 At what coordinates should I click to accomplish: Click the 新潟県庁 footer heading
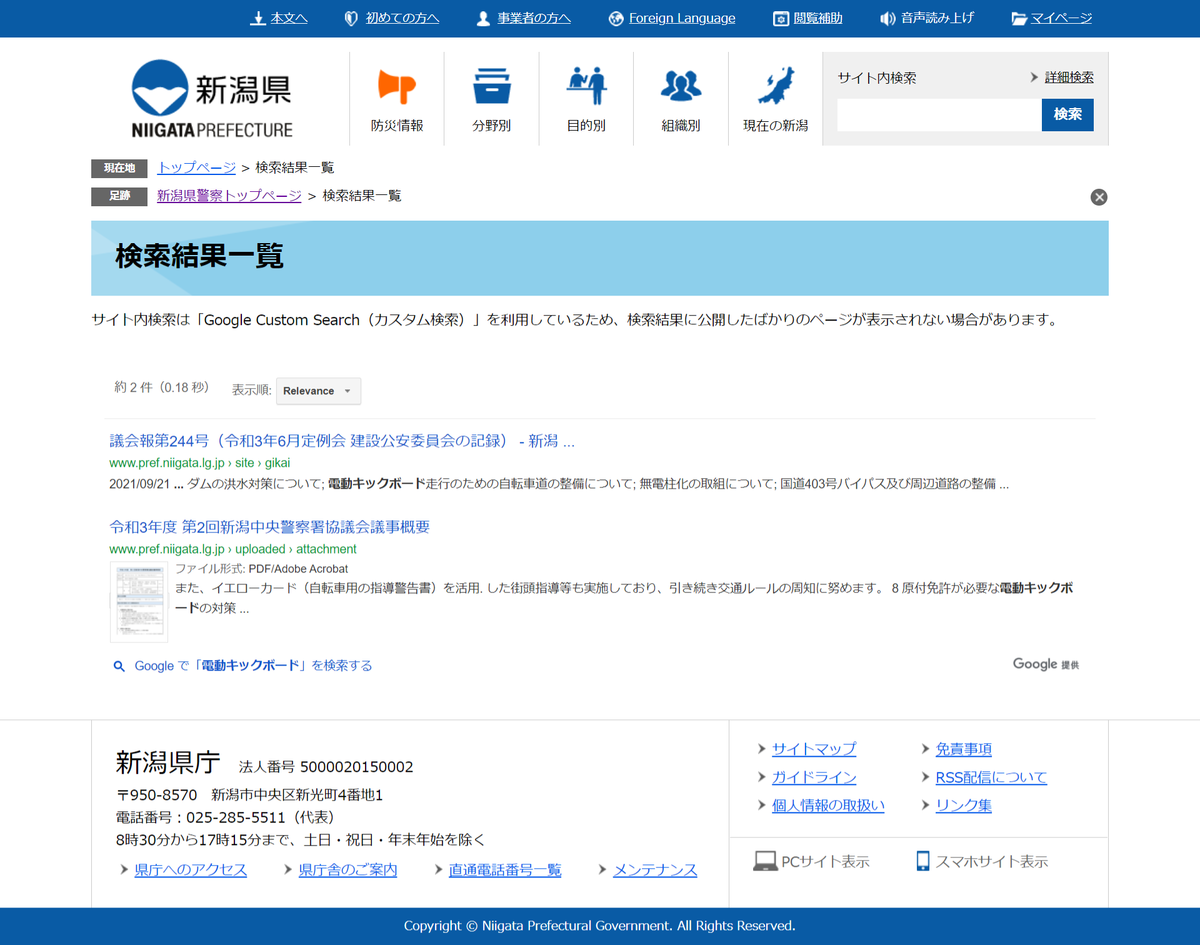tap(168, 762)
